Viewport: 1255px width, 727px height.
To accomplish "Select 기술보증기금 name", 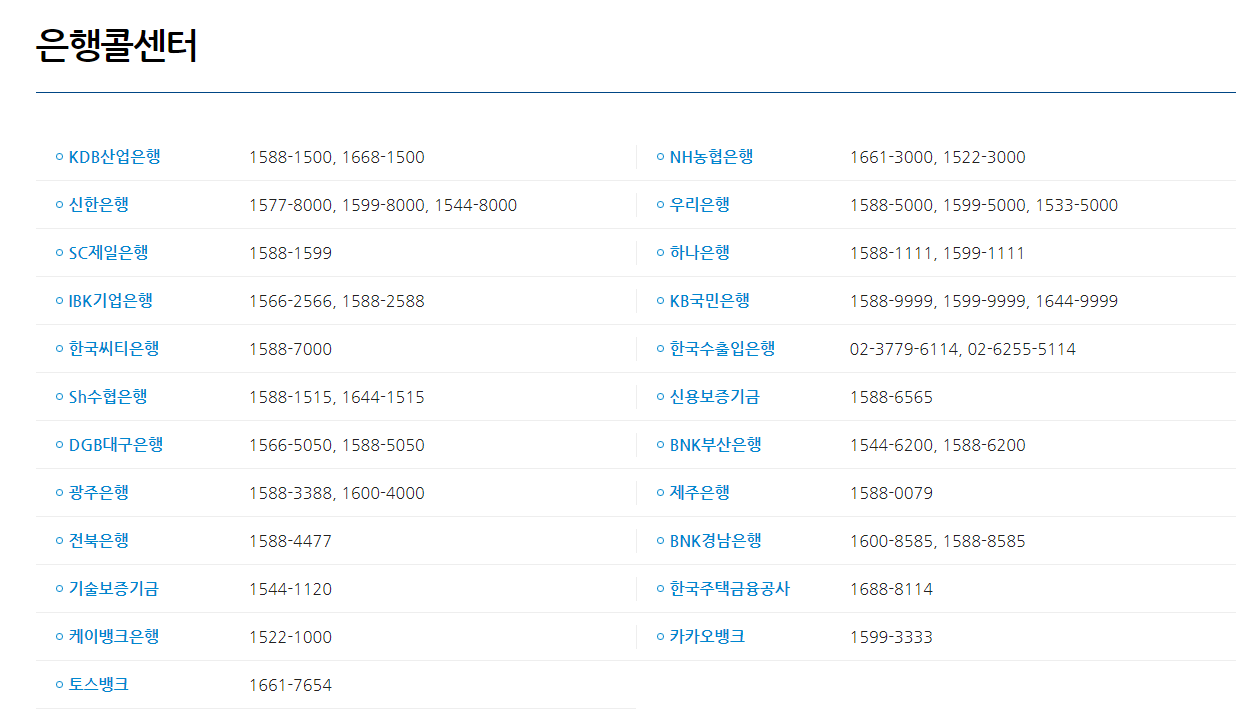I will click(x=113, y=589).
